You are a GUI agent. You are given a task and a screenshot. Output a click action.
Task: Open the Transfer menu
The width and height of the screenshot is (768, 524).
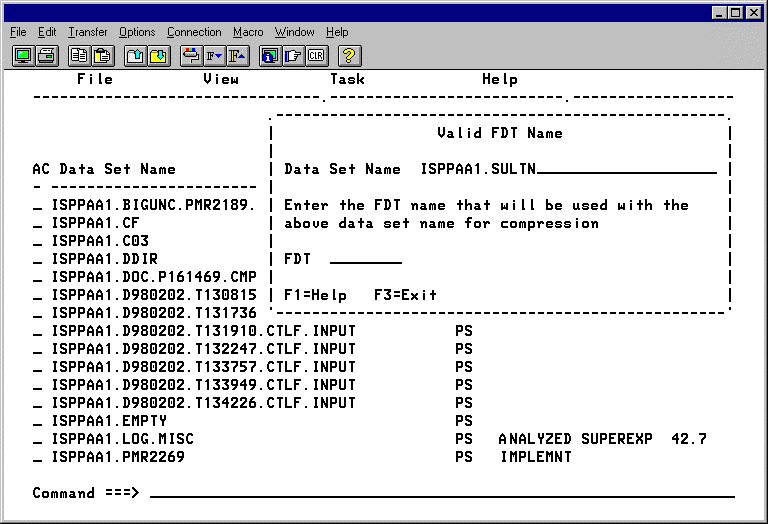point(87,32)
